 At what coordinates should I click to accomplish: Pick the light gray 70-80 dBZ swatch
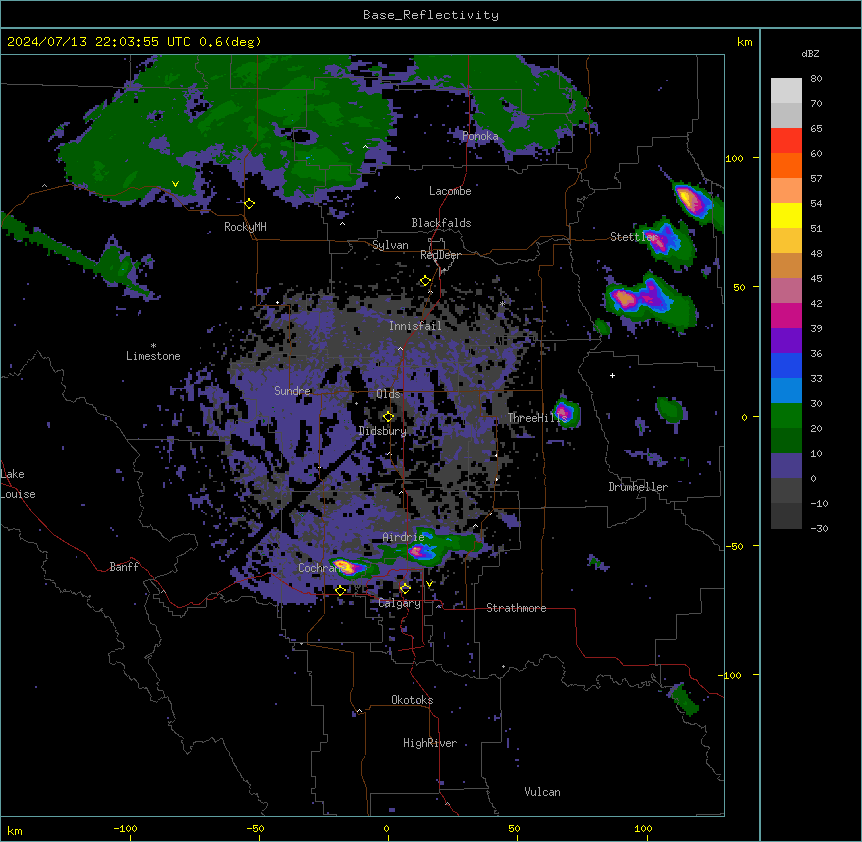(x=786, y=91)
